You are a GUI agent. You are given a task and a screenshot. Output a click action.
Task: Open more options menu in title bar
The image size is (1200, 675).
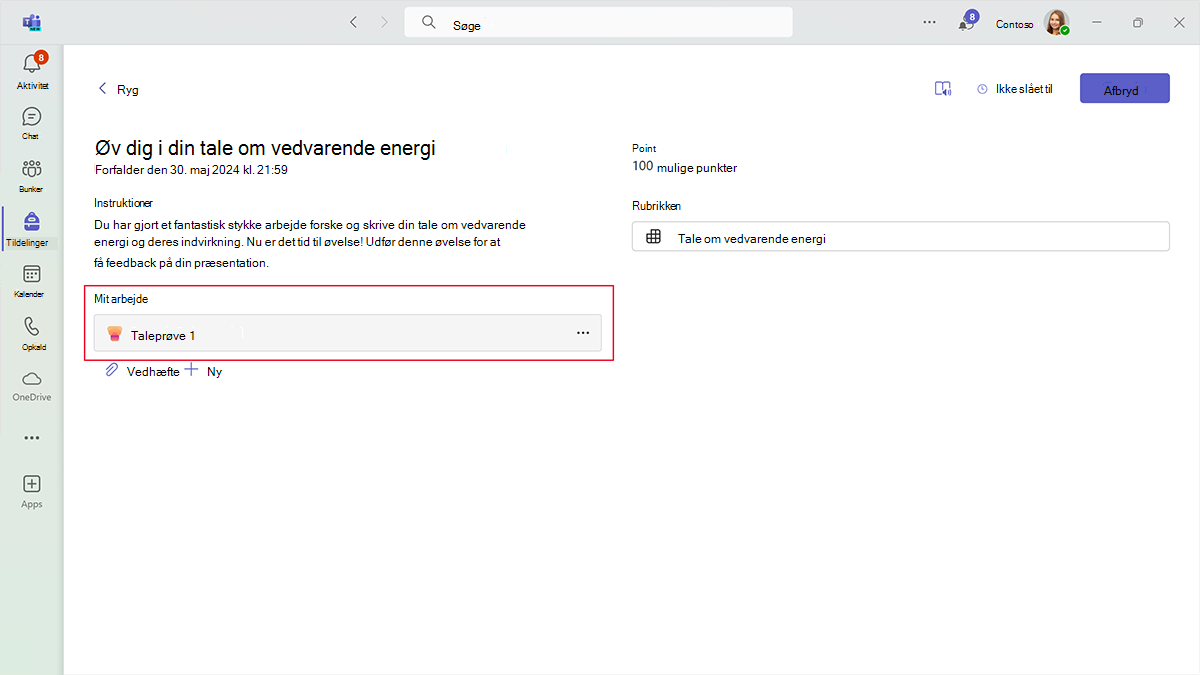coord(929,21)
